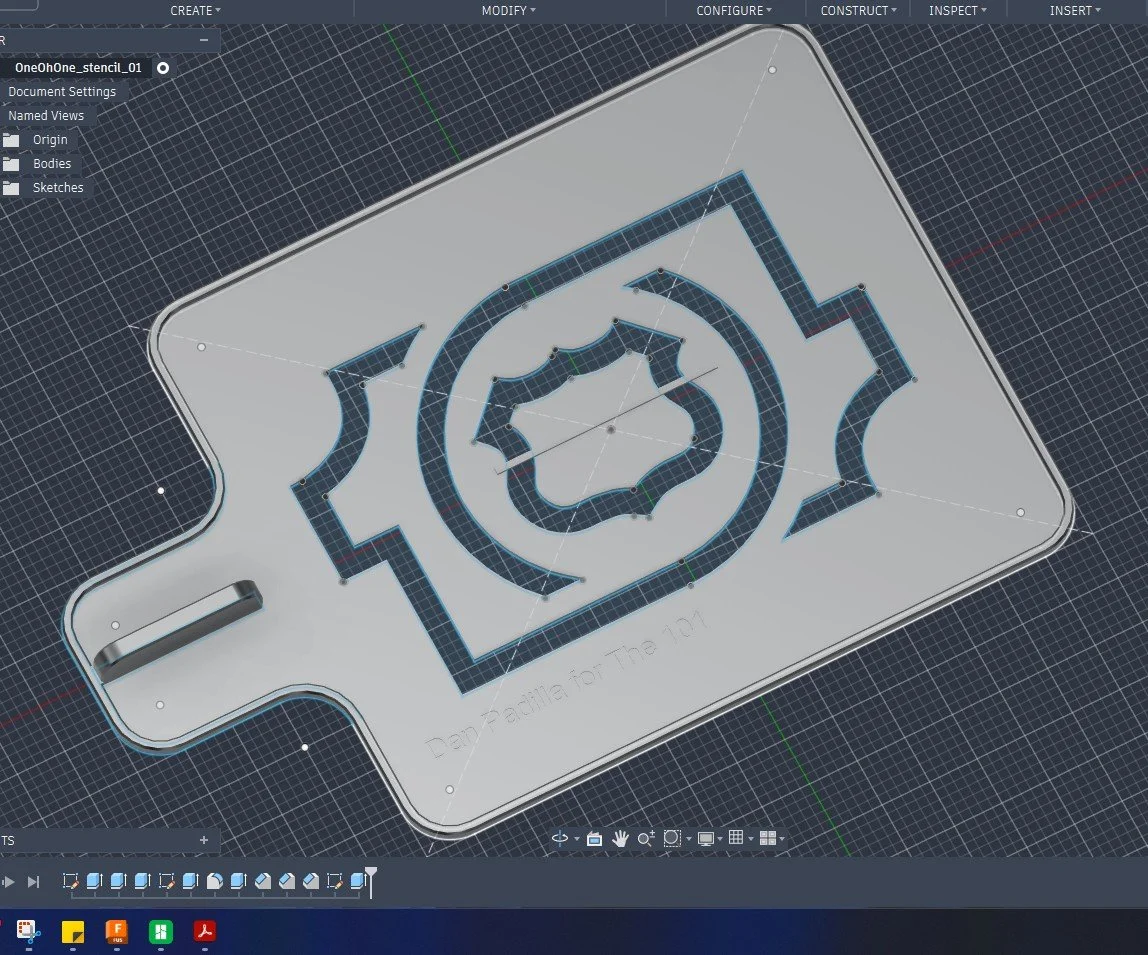This screenshot has width=1148, height=955.
Task: Skip to end of timeline
Action: click(x=33, y=882)
